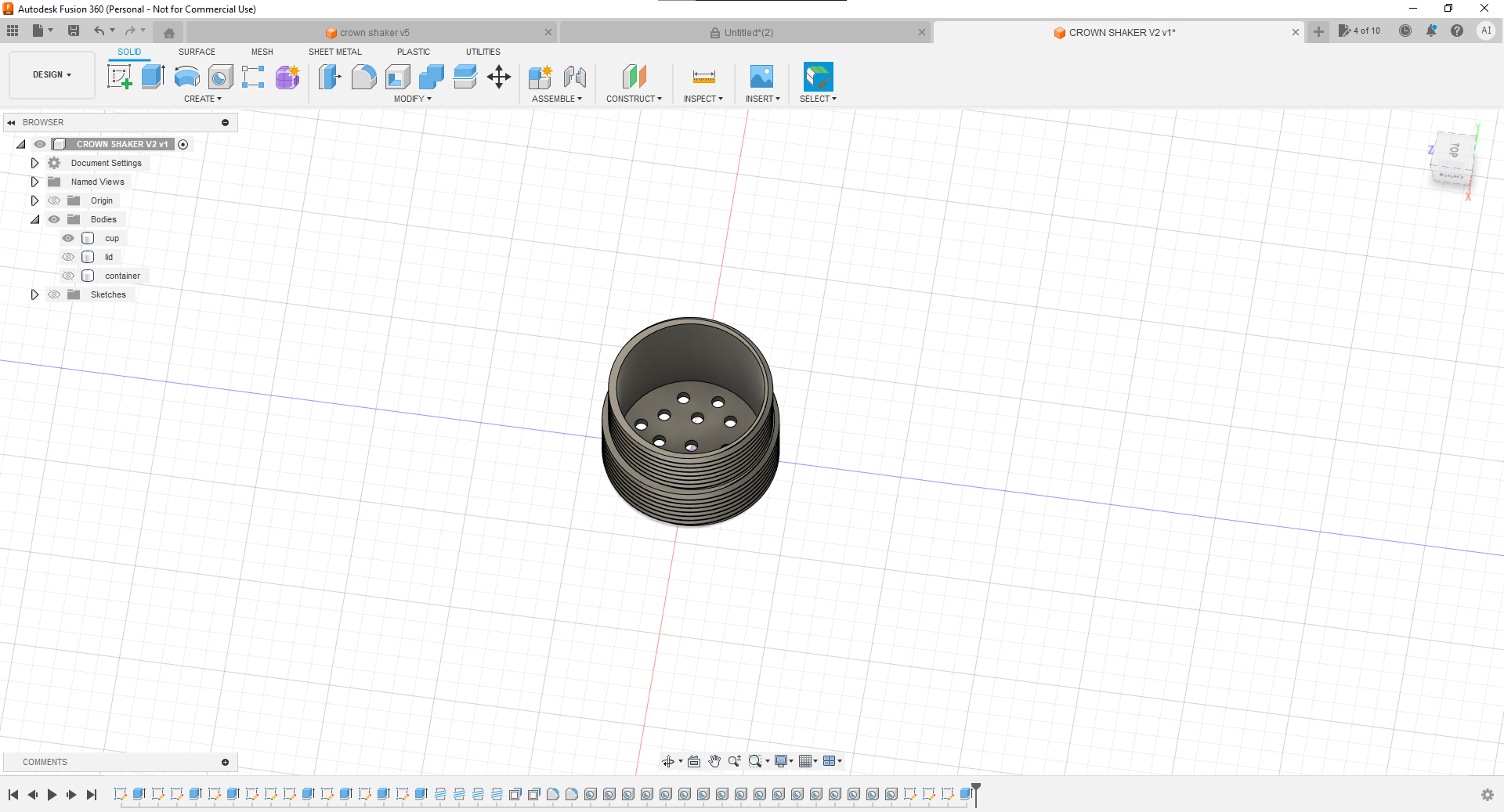This screenshot has width=1504, height=812.
Task: Toggle visibility of the Origin folder
Action: 53,200
